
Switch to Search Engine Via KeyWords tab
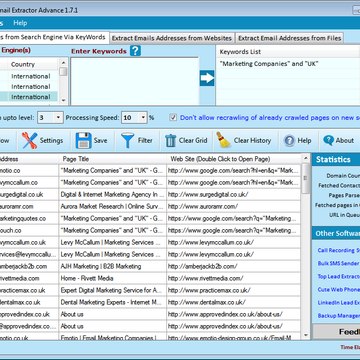[53, 37]
